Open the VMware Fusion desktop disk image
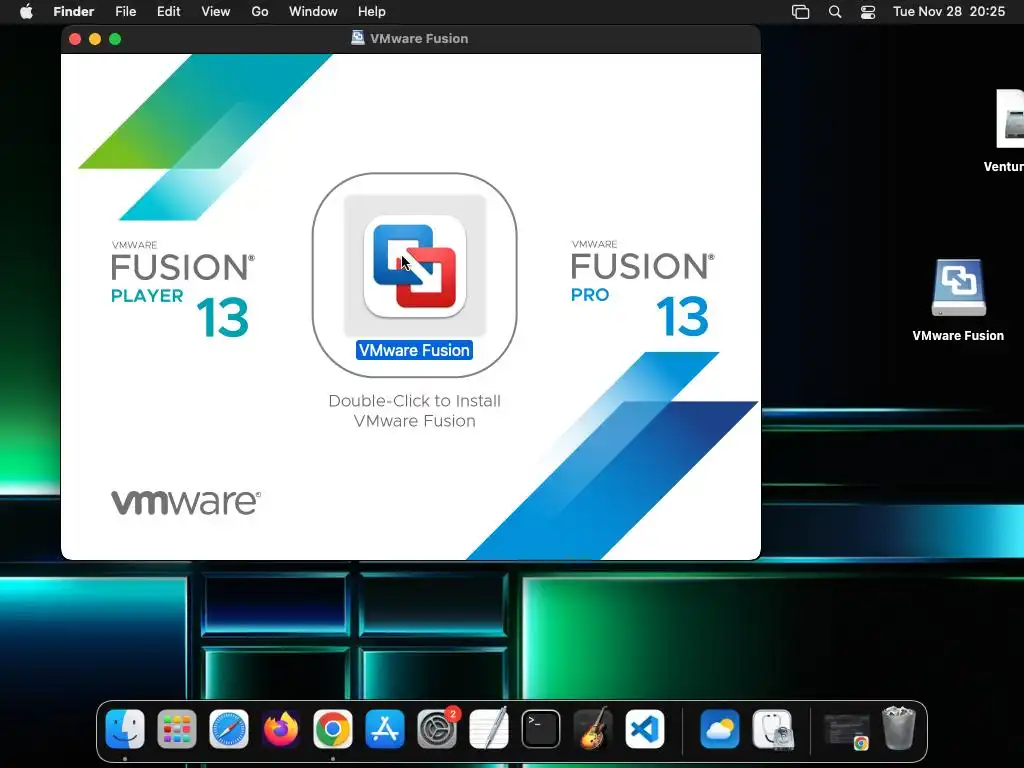Image resolution: width=1024 pixels, height=768 pixels. [x=958, y=288]
